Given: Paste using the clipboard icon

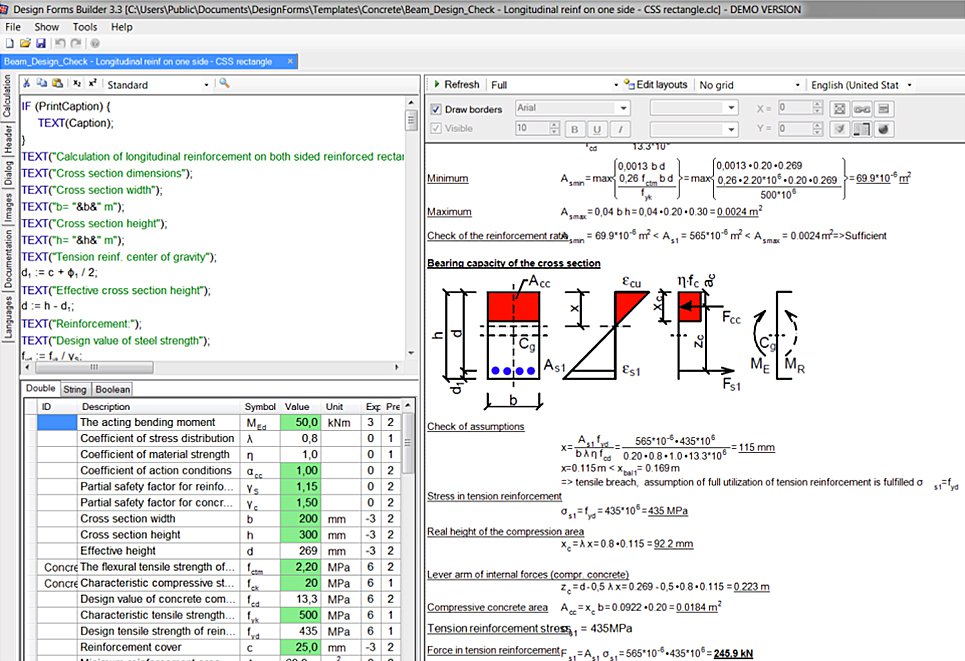Looking at the screenshot, I should (x=57, y=83).
